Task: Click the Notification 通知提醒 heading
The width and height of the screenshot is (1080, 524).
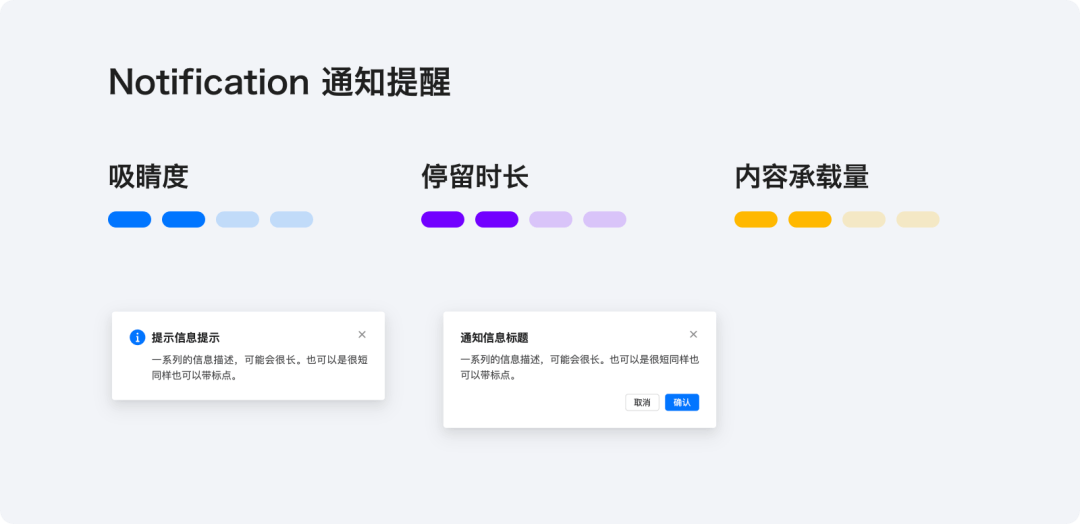Action: pos(280,83)
